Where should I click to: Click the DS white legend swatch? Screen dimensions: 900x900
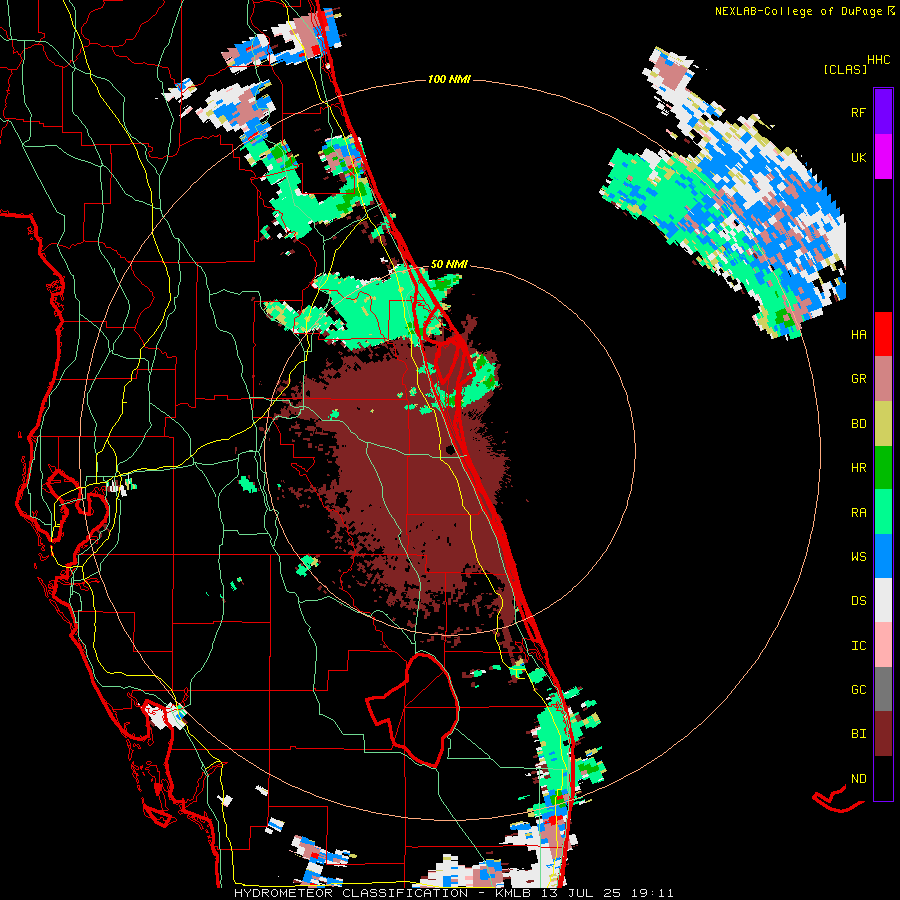coord(883,600)
